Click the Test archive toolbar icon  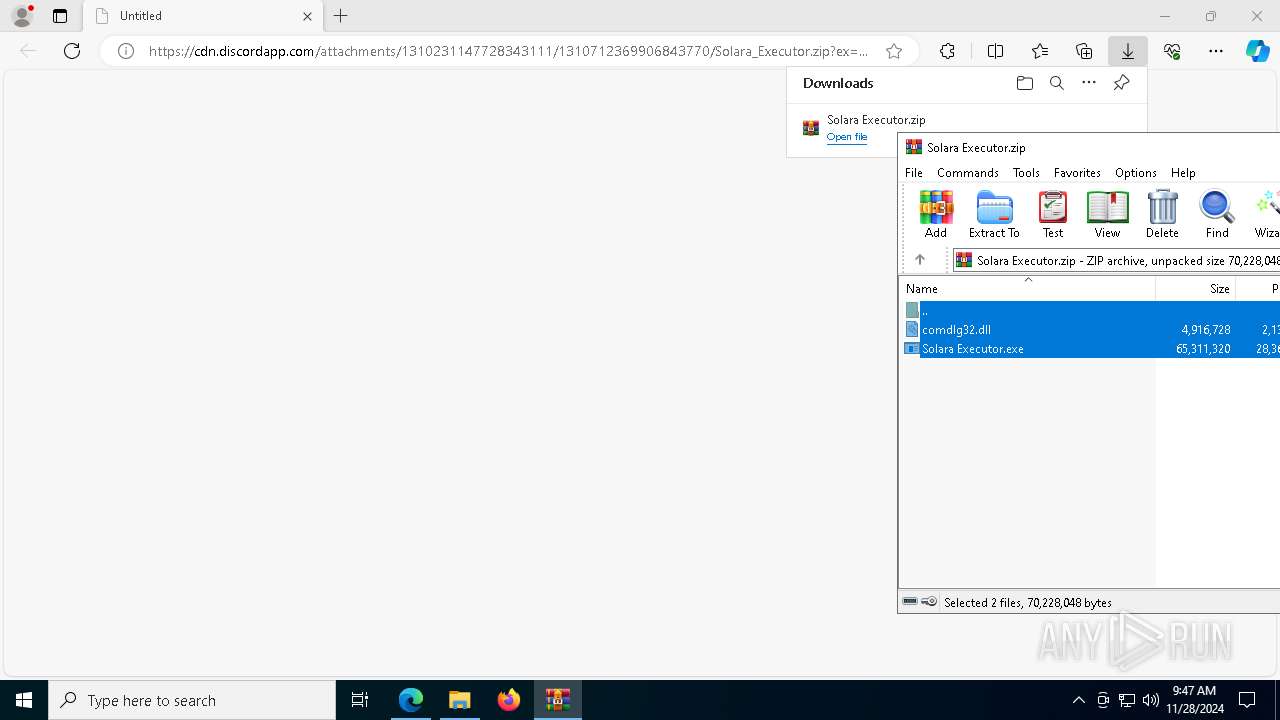point(1053,214)
